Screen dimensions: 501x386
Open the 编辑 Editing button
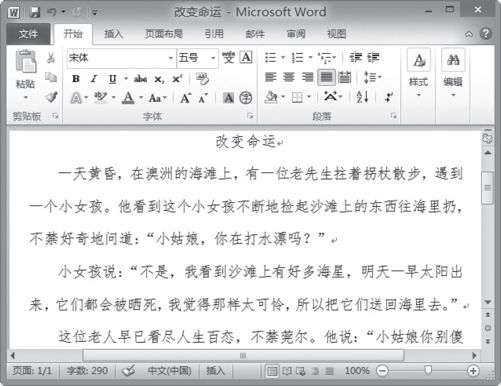pyautogui.click(x=453, y=74)
